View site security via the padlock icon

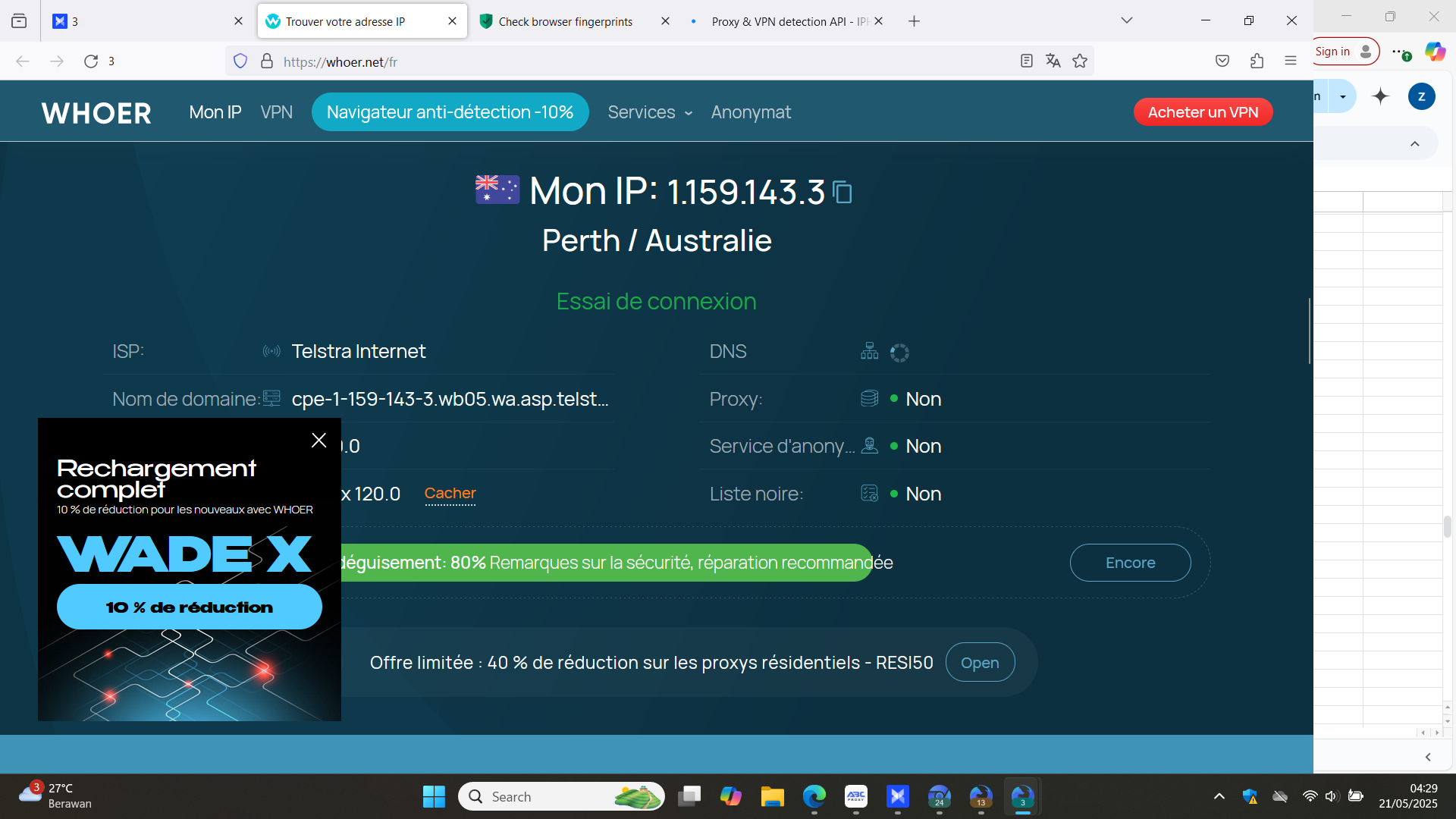267,61
